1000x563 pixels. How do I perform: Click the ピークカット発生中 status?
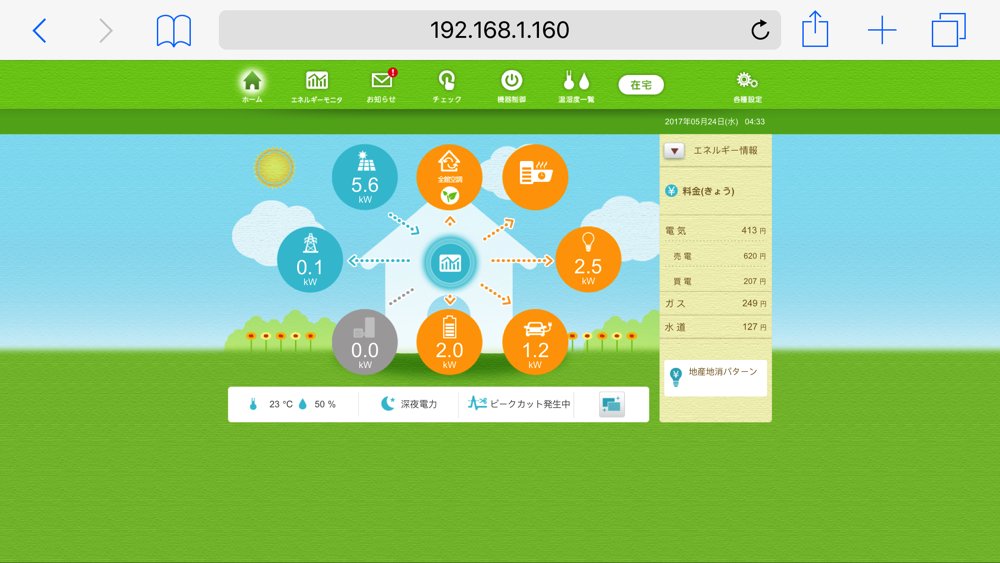(518, 404)
